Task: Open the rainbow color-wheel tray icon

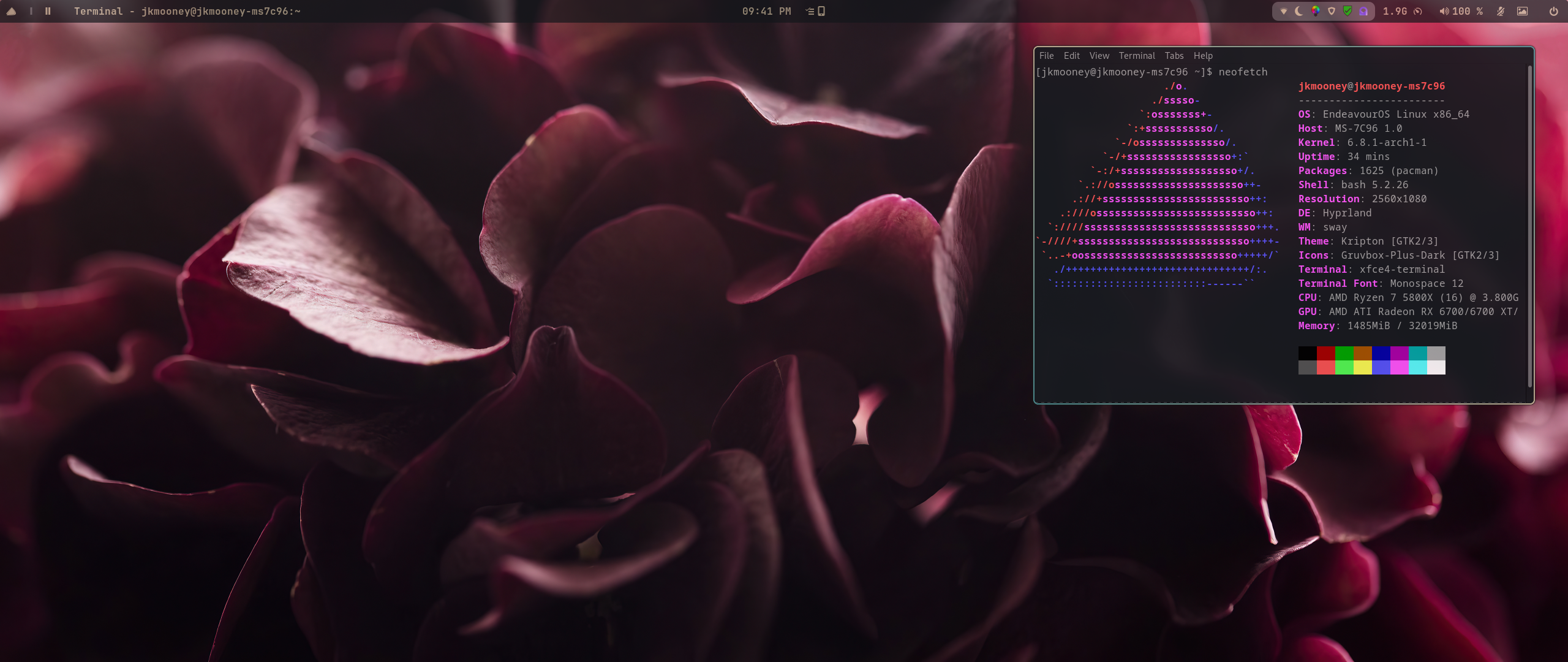Action: pos(1315,11)
